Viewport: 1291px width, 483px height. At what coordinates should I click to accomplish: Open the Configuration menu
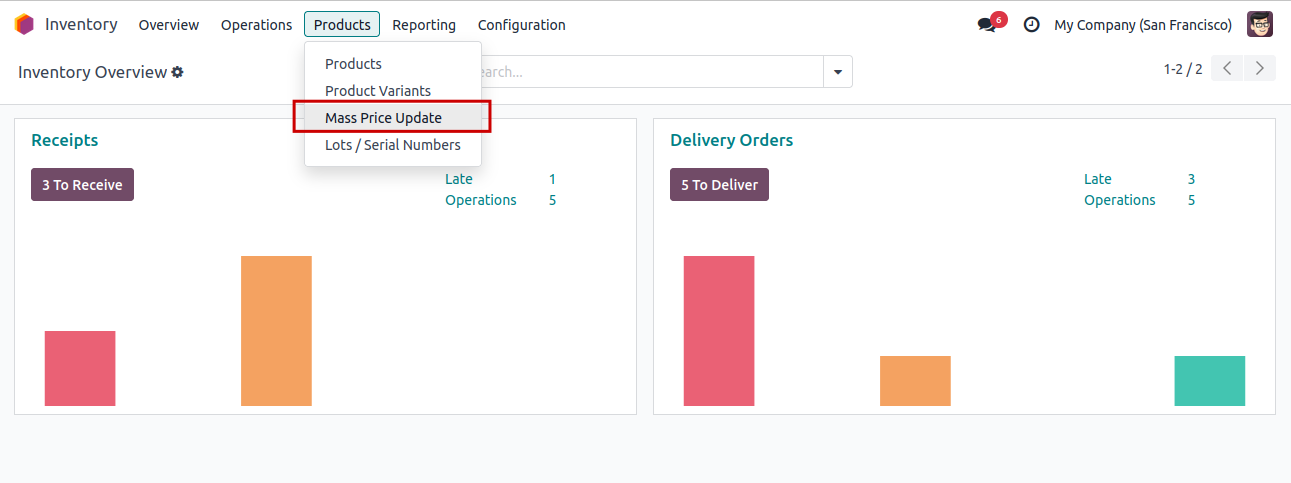[x=521, y=25]
